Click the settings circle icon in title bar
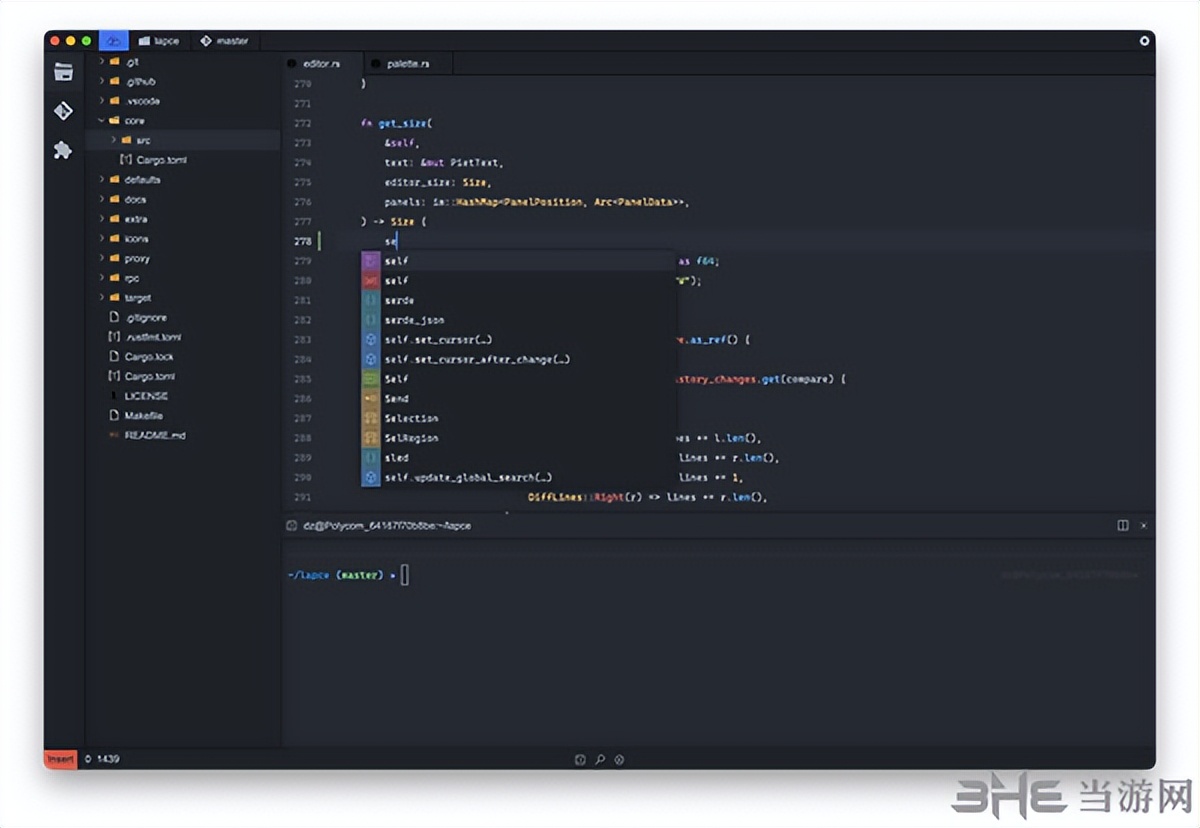 click(1144, 41)
